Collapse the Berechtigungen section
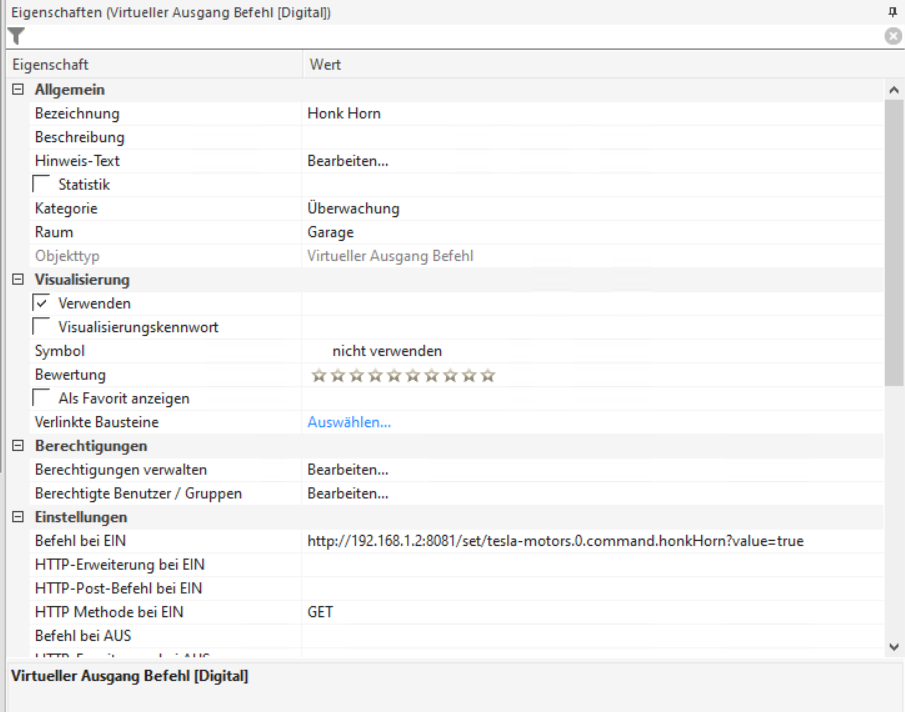 pos(18,445)
